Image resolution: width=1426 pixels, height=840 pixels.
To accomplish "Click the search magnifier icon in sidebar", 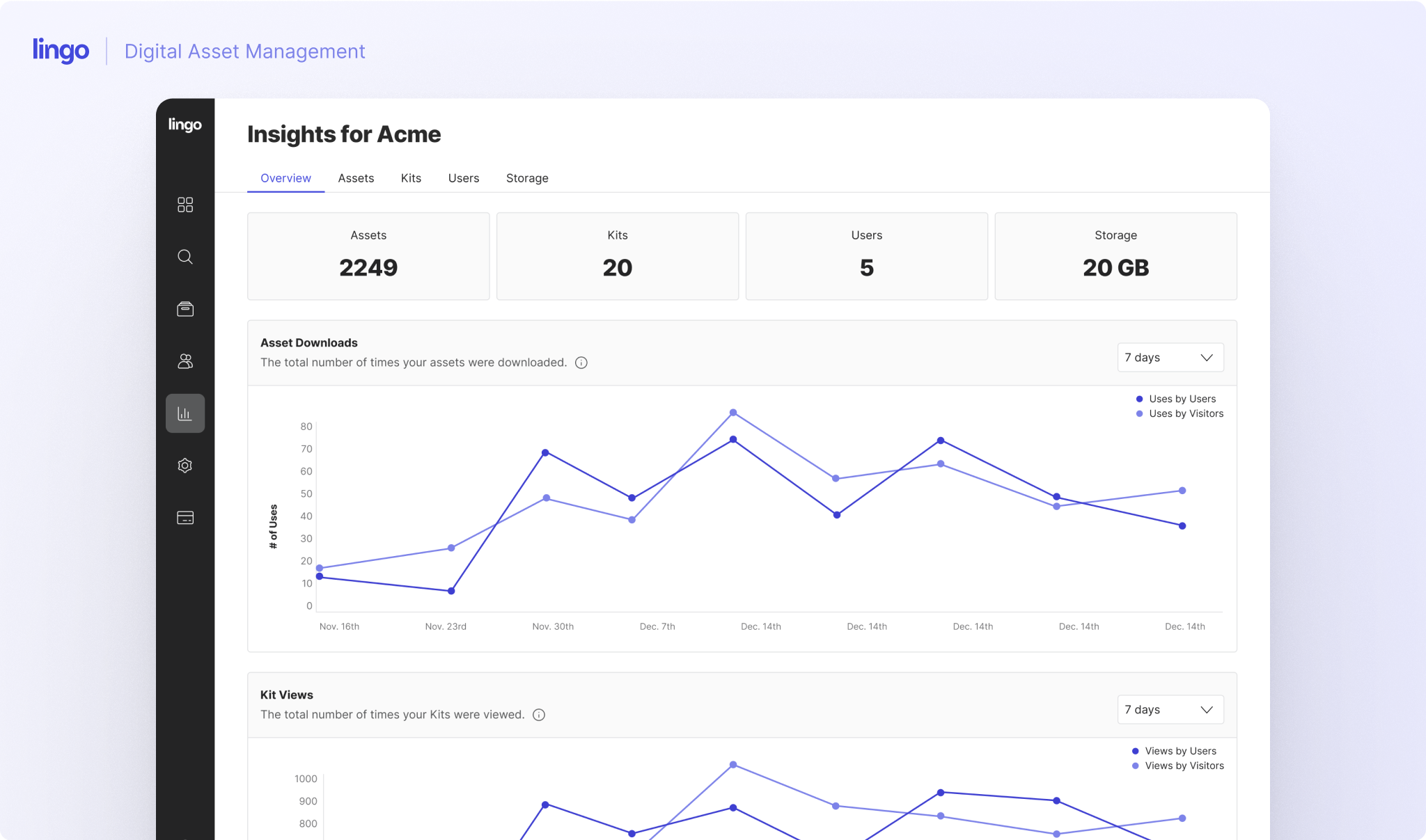I will (185, 257).
